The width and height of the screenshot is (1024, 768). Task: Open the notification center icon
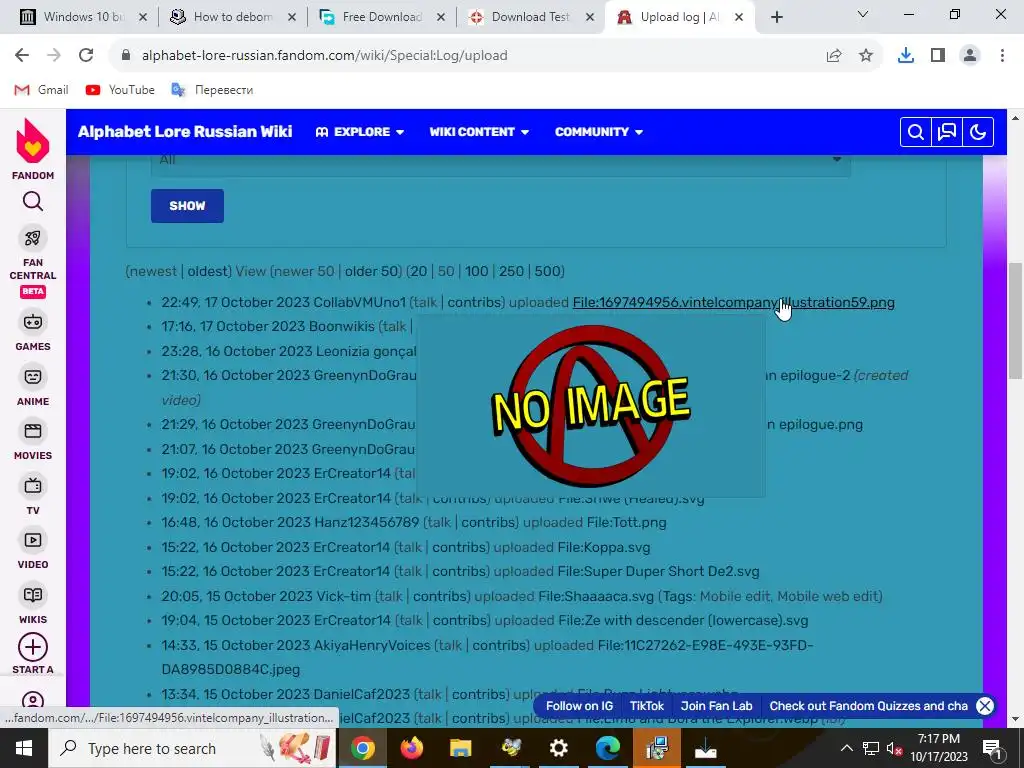coord(993,748)
